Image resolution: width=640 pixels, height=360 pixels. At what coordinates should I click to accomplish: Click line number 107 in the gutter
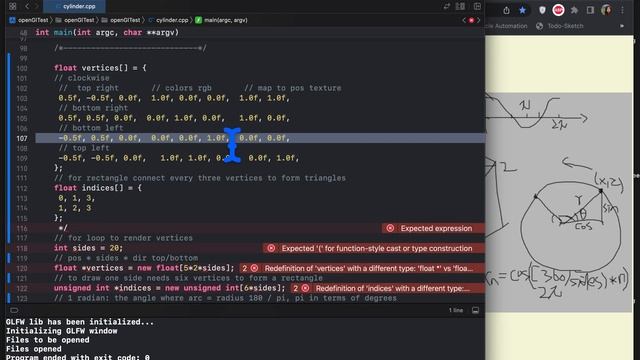22,138
